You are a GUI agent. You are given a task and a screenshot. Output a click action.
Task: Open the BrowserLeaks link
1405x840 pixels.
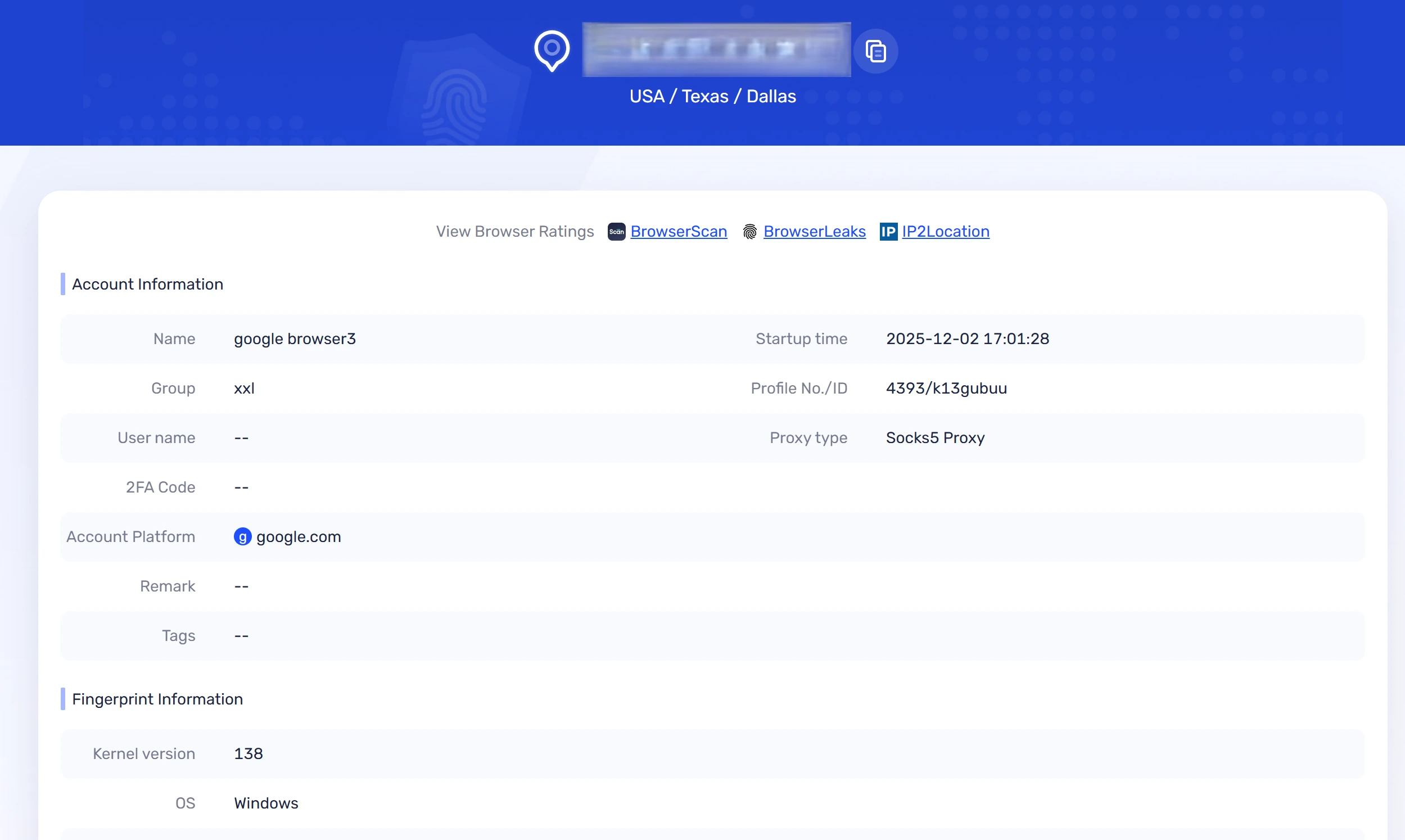point(815,232)
